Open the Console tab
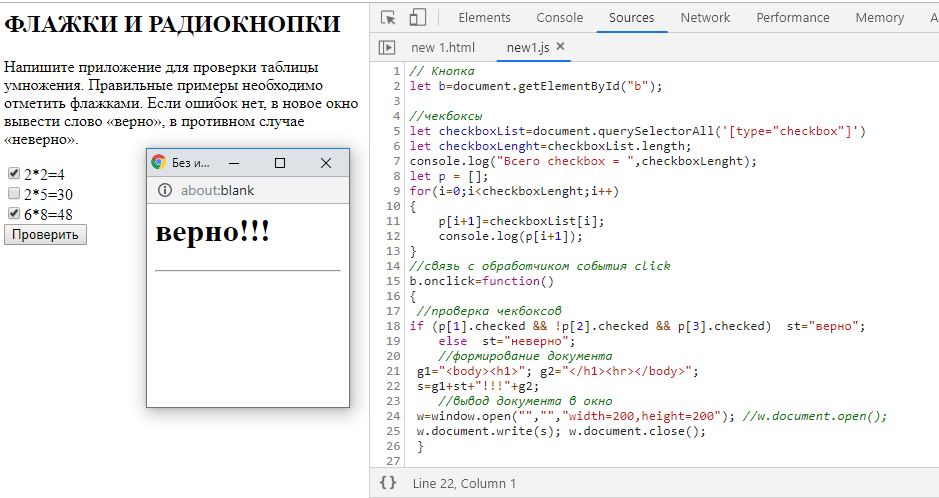The width and height of the screenshot is (939, 498). tap(559, 17)
